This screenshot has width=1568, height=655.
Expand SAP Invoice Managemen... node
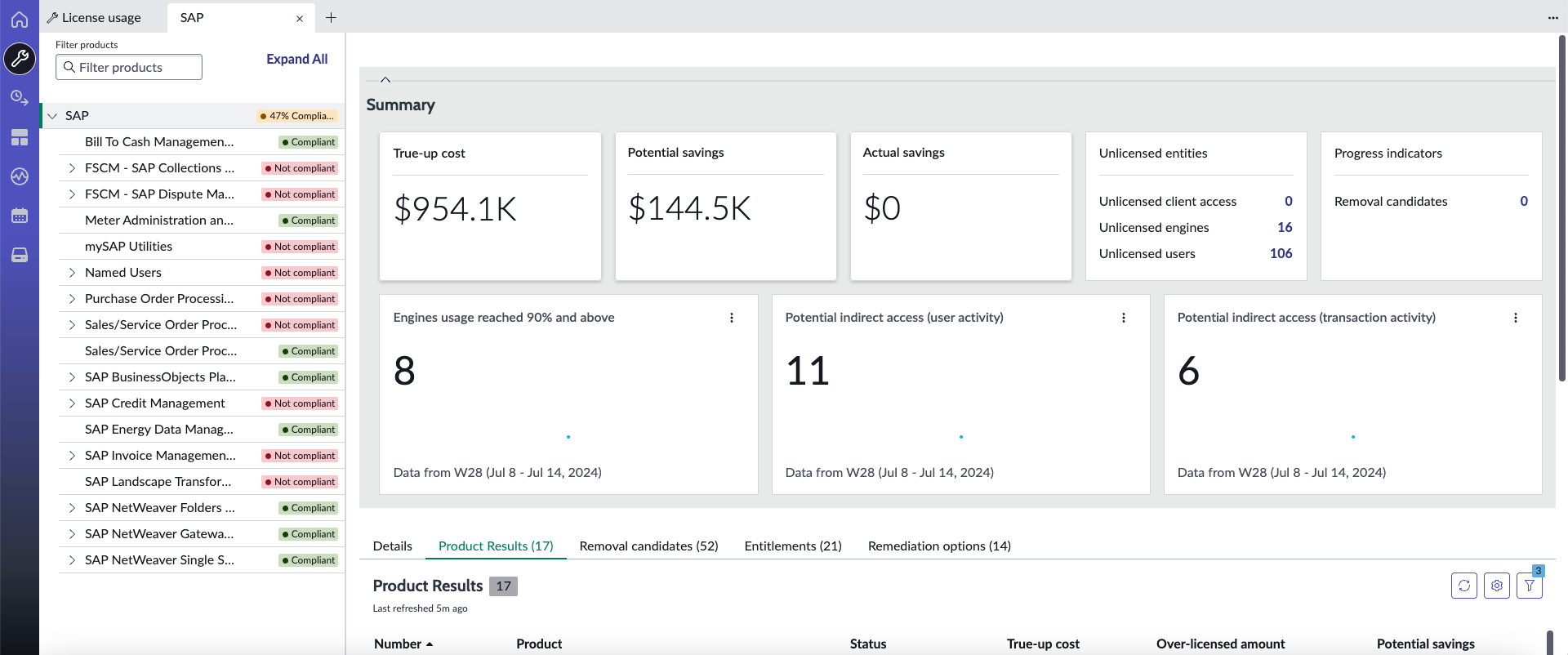tap(72, 456)
